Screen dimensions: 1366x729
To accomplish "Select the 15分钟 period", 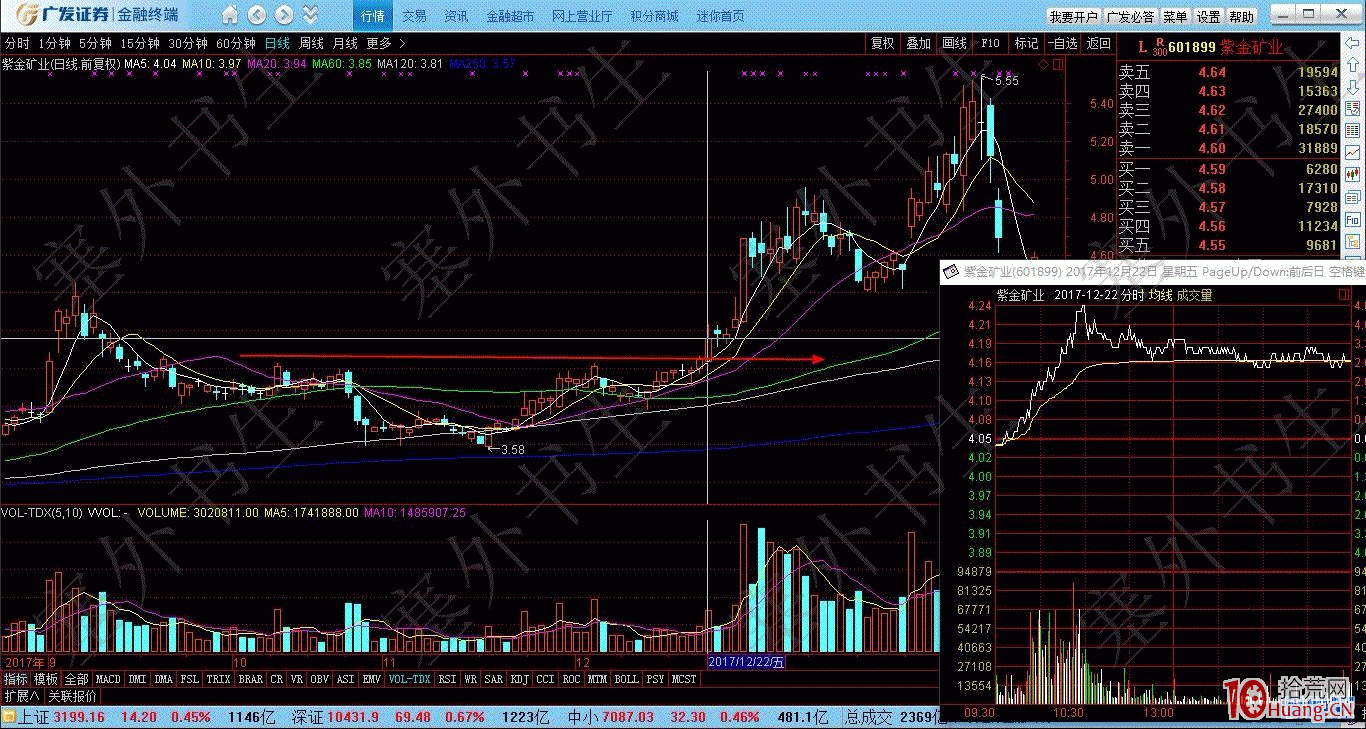I will tap(140, 44).
